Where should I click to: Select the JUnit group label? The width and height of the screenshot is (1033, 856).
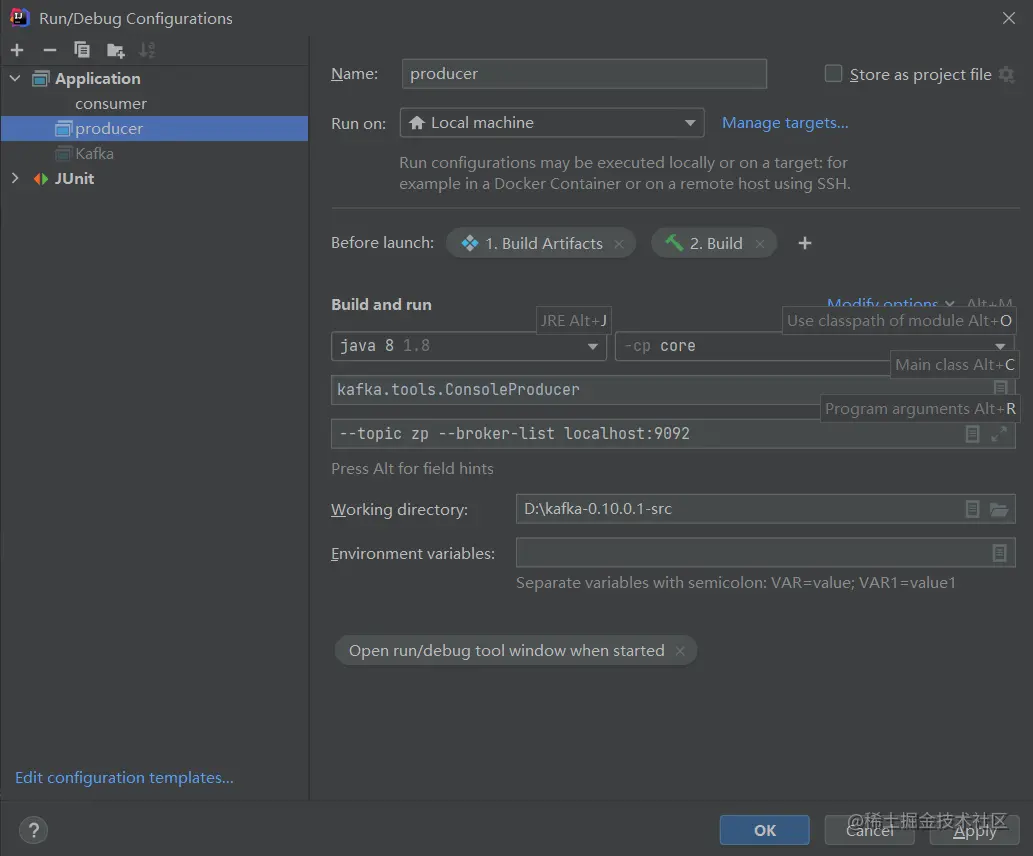[x=74, y=179]
